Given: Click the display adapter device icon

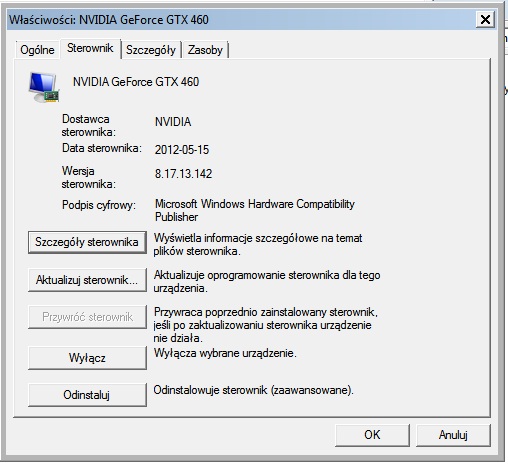Looking at the screenshot, I should coord(44,87).
